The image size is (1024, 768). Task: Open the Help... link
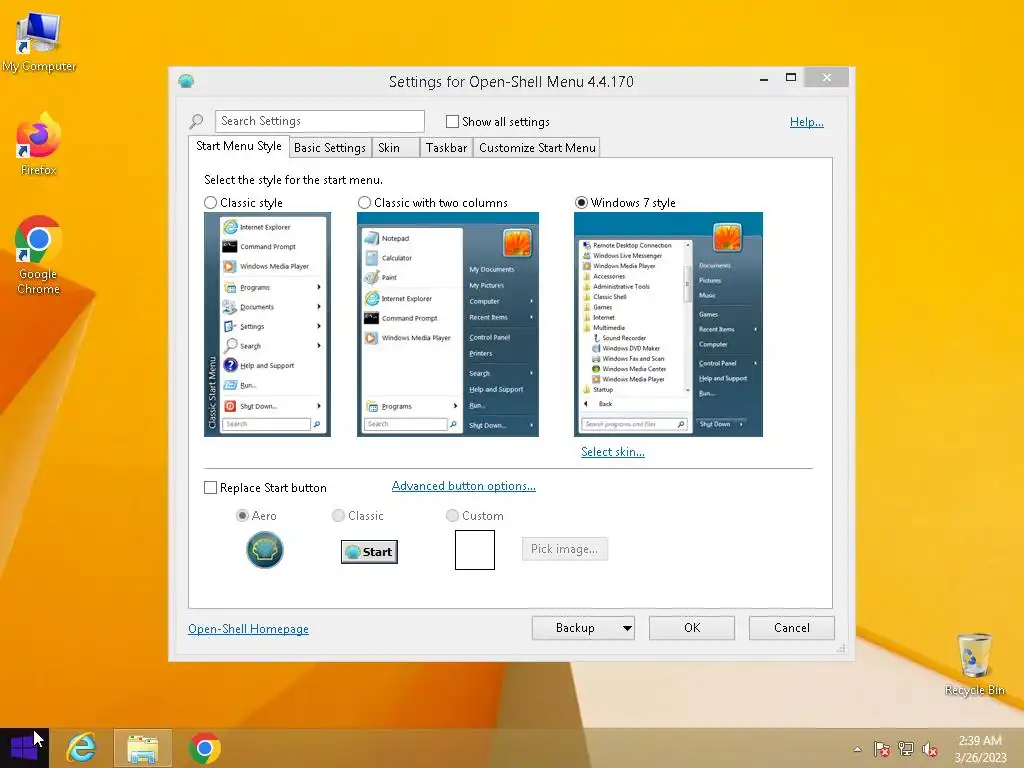[x=807, y=122]
